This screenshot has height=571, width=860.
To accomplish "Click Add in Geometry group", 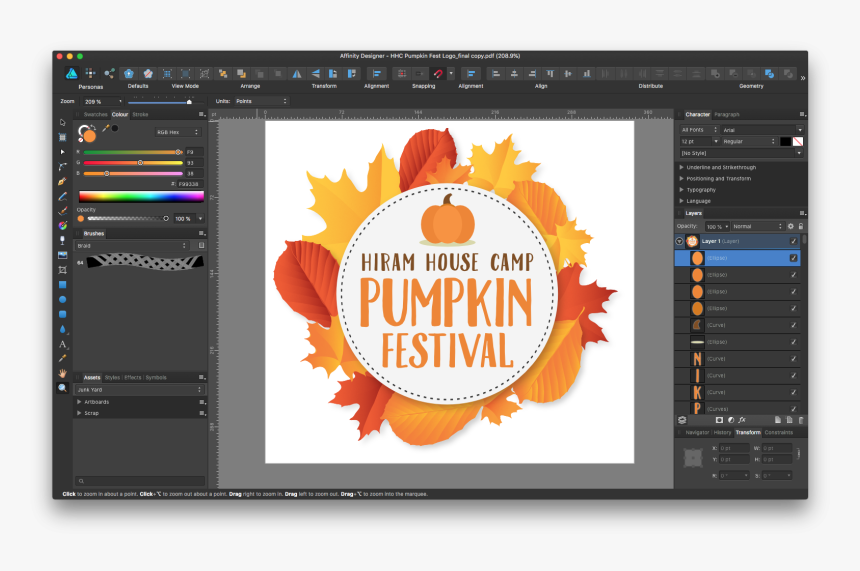I will pos(715,74).
